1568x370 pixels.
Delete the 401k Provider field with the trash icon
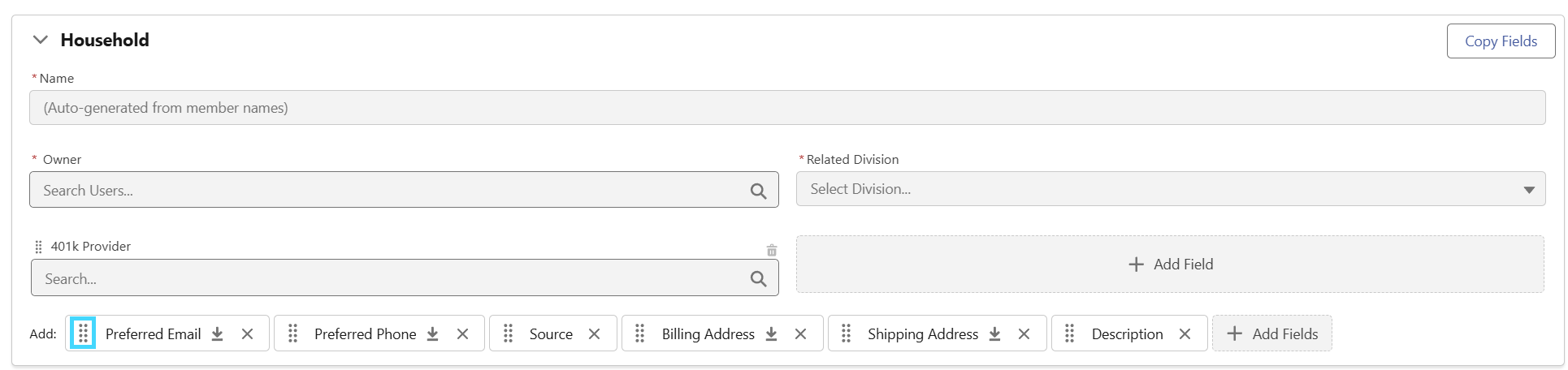point(772,251)
